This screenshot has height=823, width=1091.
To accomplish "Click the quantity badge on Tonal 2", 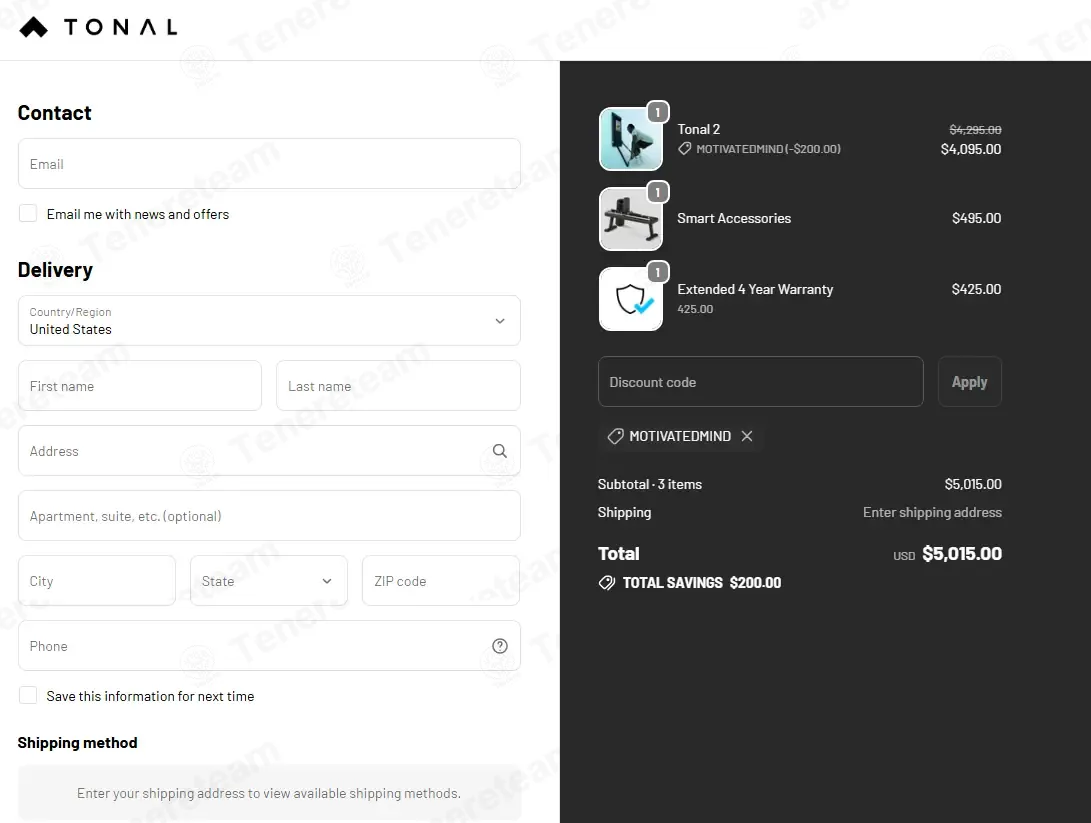I will click(658, 112).
